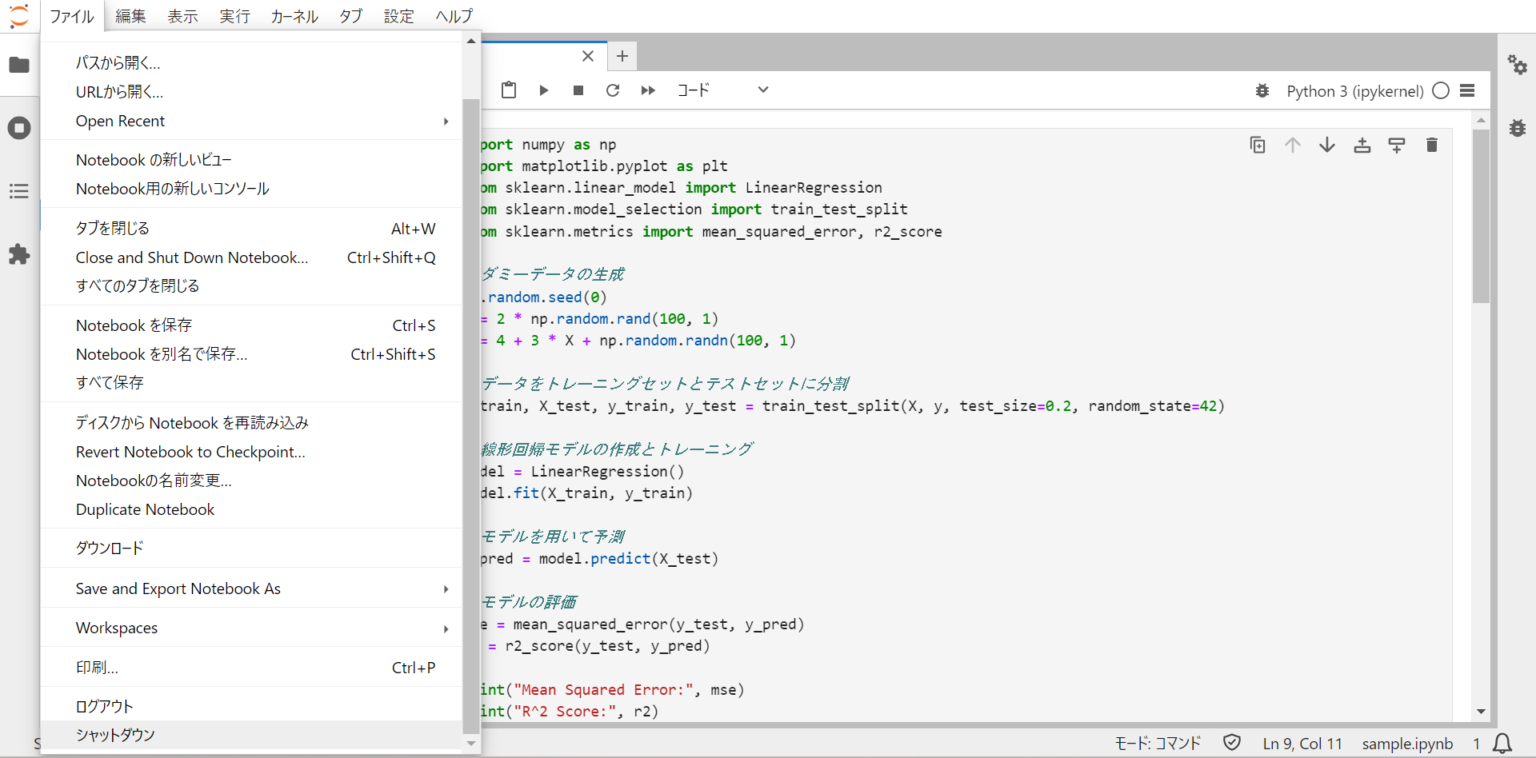
Task: Open the カーネル menu
Action: point(293,15)
